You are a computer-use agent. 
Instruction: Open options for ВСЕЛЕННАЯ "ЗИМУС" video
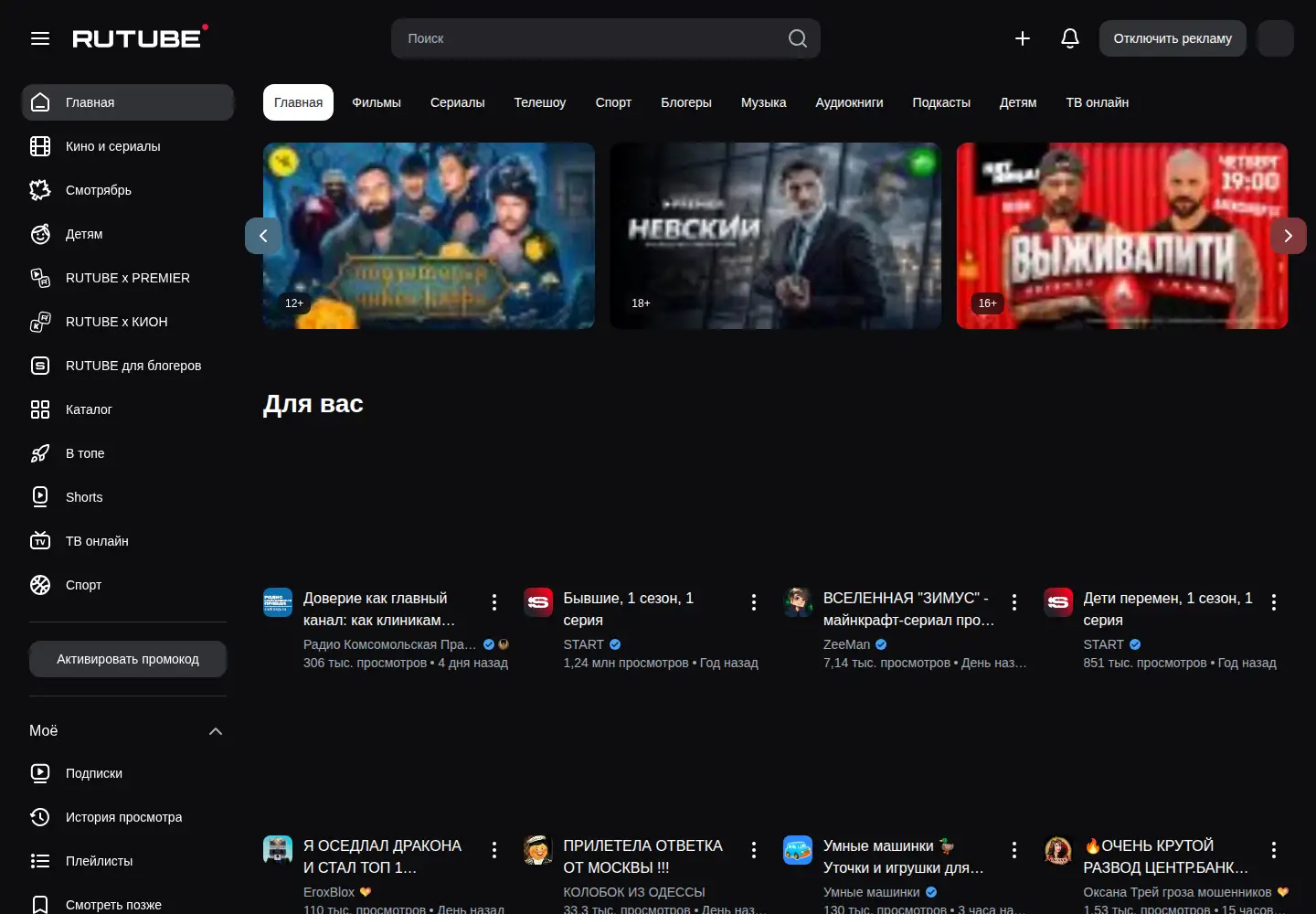pos(1014,602)
